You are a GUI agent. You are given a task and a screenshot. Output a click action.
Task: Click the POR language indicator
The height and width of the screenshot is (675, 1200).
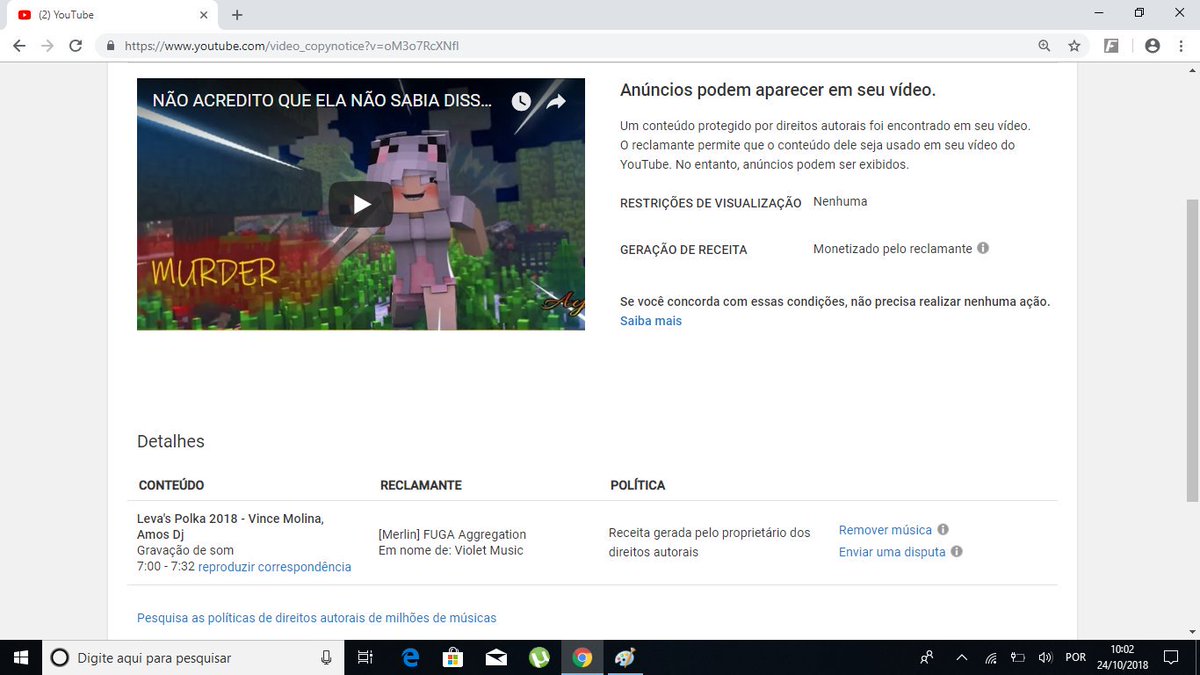point(1076,657)
